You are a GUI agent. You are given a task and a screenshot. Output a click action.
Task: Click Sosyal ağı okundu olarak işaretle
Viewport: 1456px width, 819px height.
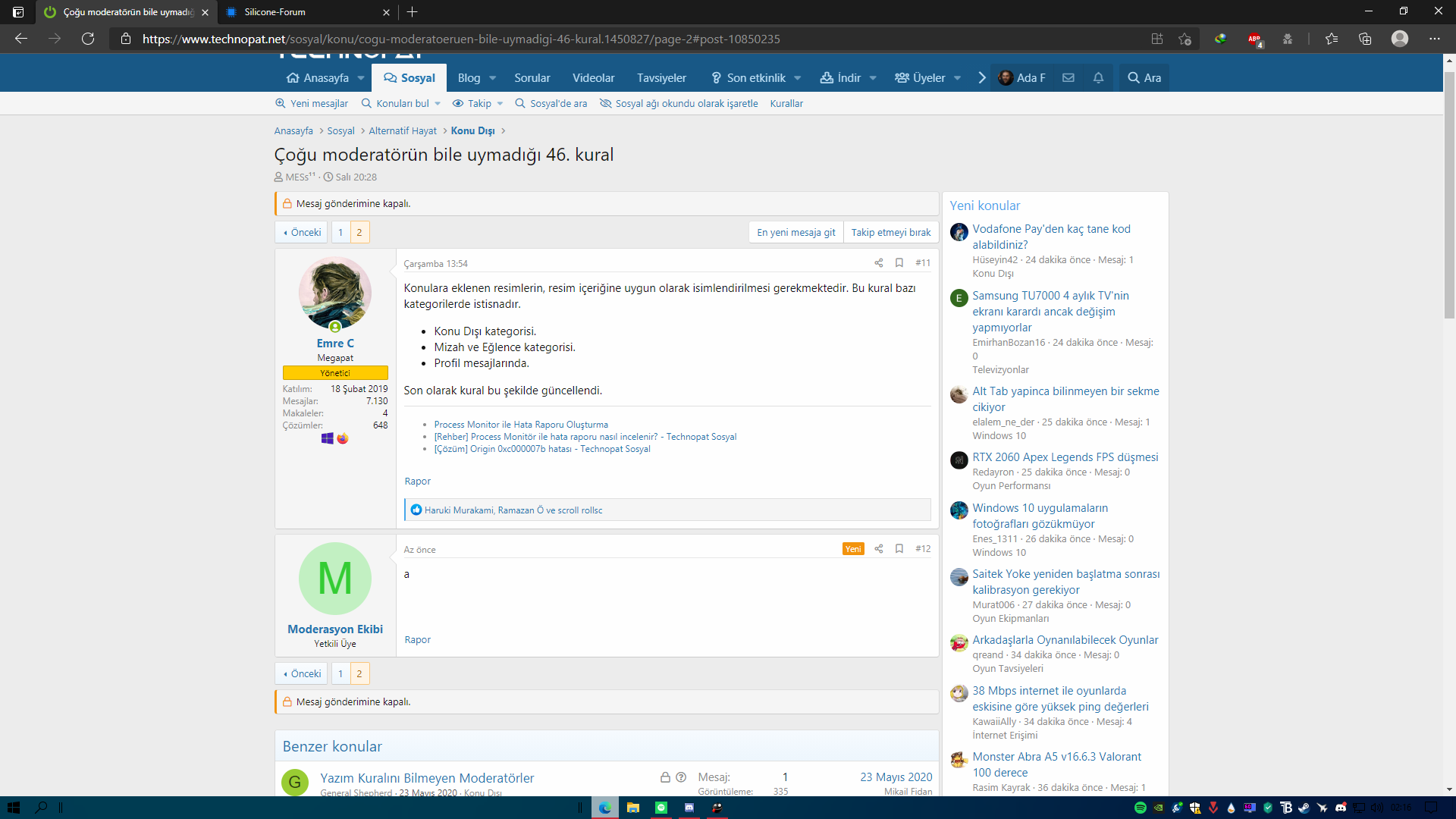point(679,104)
